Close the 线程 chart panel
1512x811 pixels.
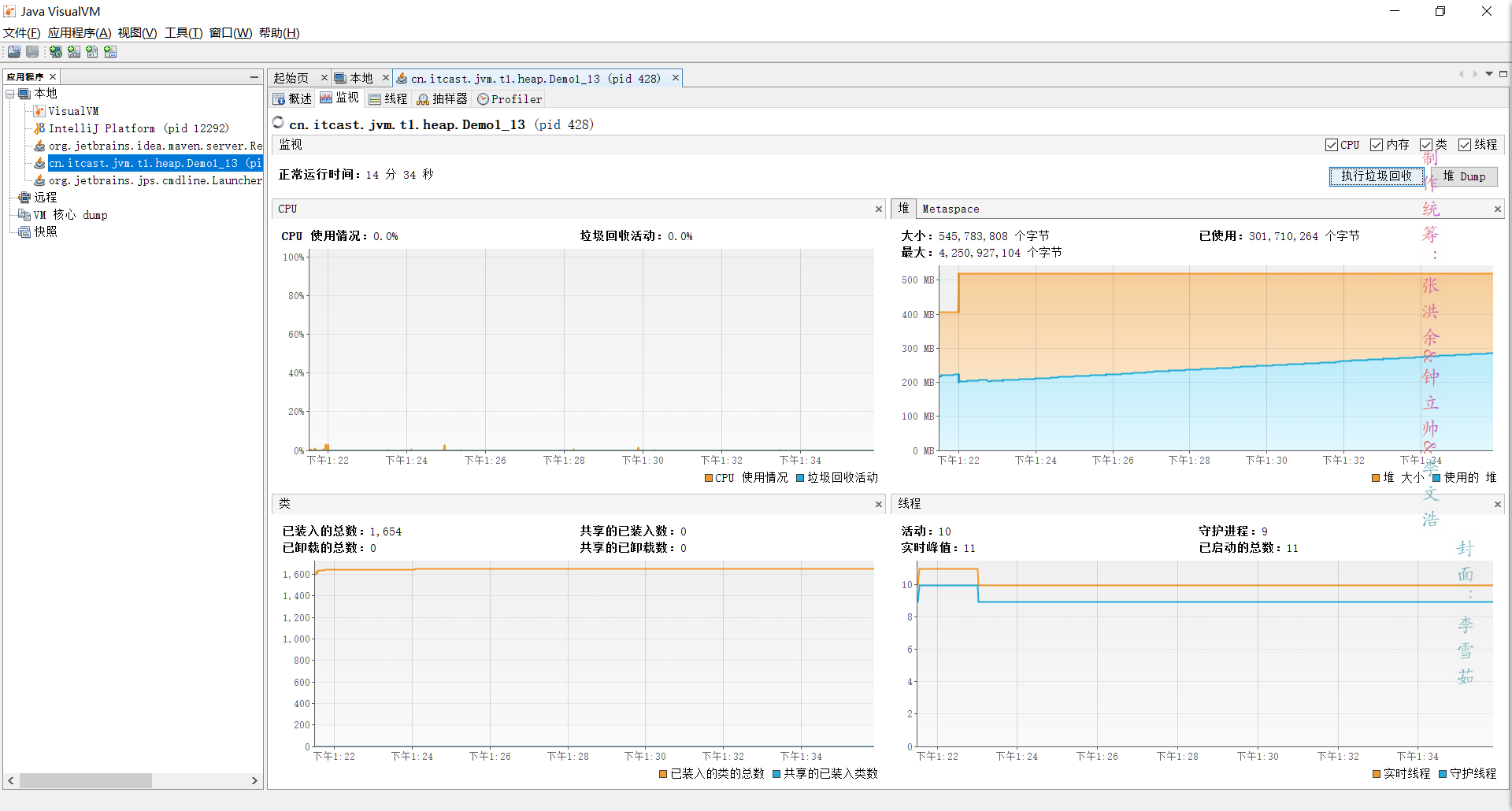tap(1497, 505)
